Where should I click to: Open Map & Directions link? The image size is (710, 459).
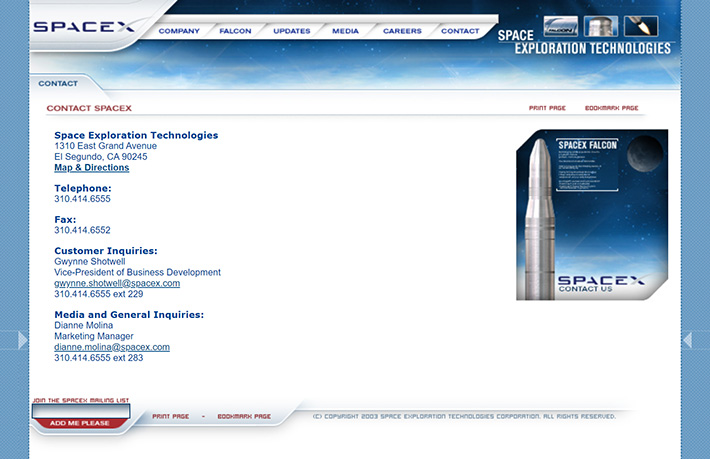(91, 167)
